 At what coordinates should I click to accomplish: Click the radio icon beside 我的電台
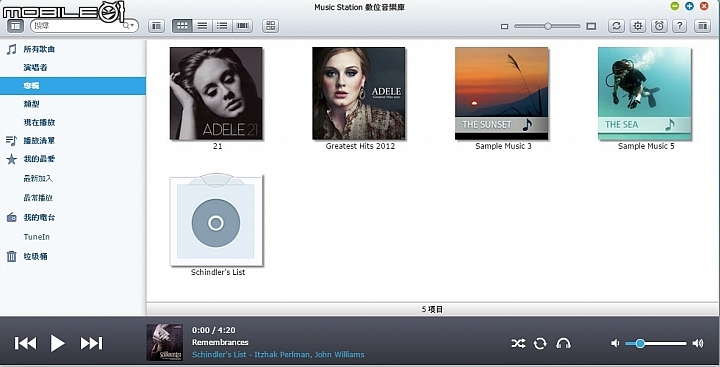(x=11, y=218)
